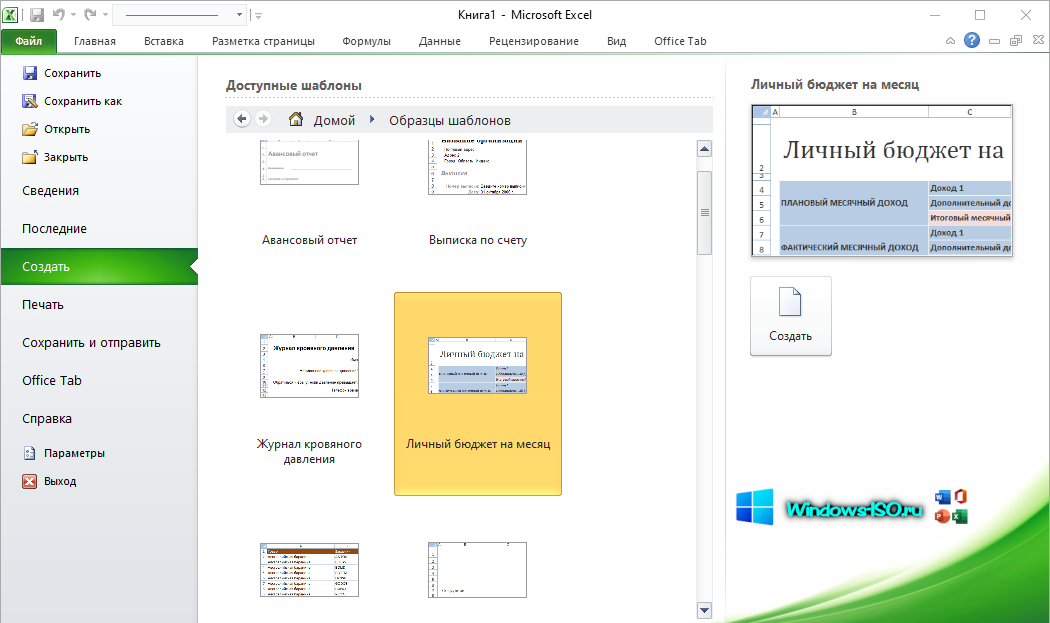Select the template thumbnail with orange header table
The height and width of the screenshot is (623, 1050).
click(309, 570)
